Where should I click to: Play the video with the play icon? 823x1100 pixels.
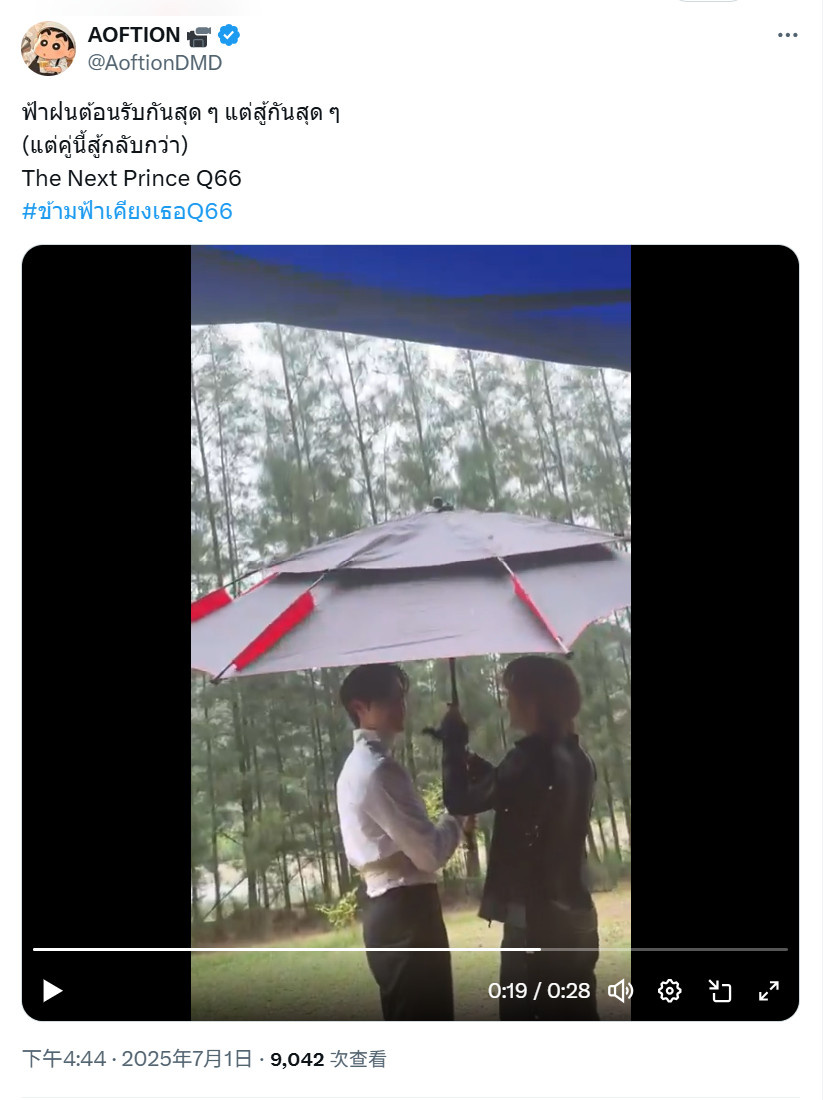[53, 991]
